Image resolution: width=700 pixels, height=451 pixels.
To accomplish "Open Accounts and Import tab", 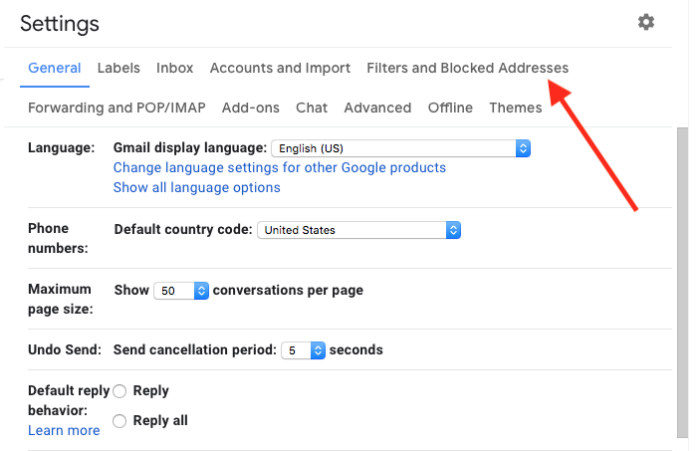I will pos(280,68).
